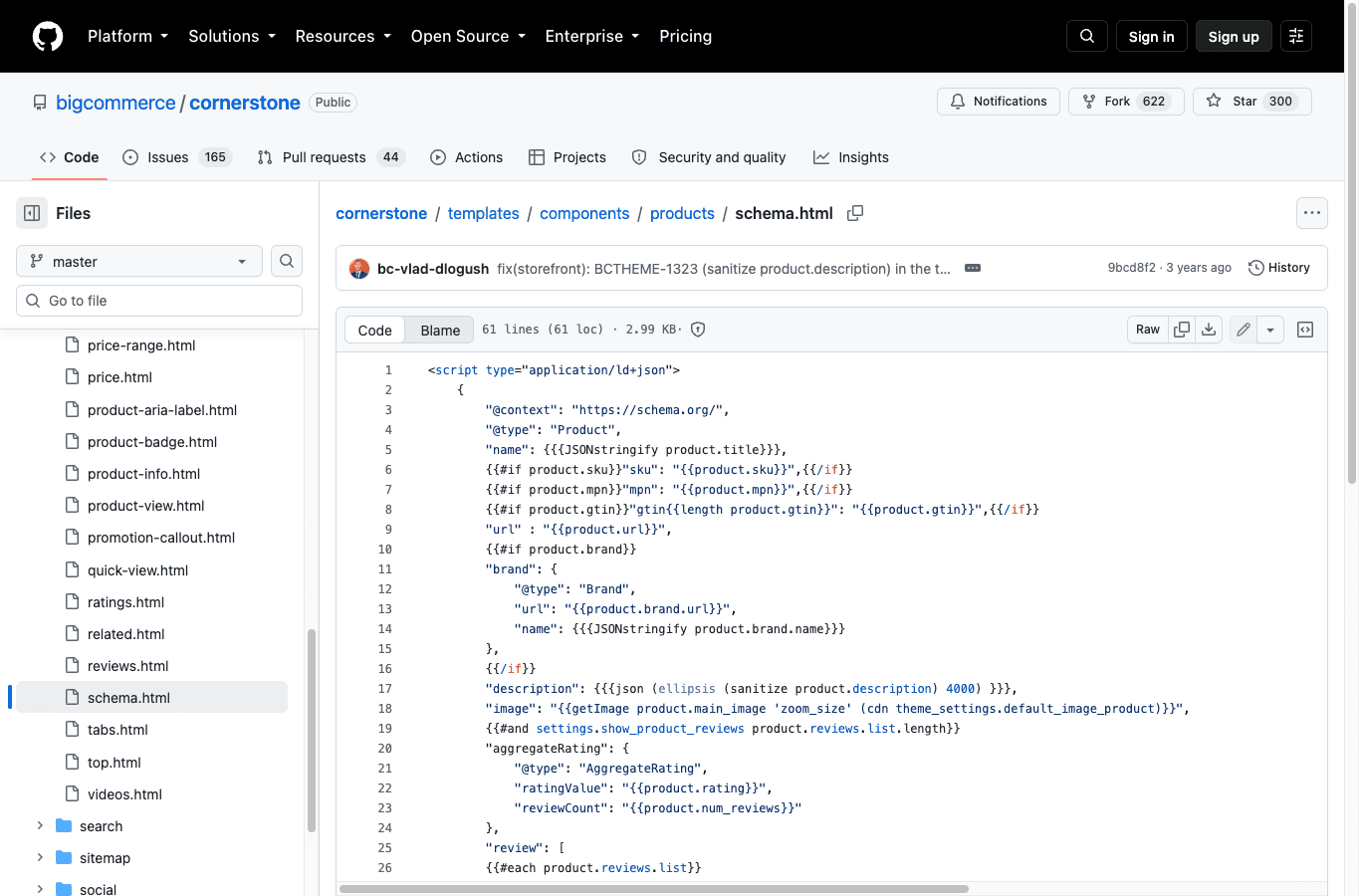Open the Open Source menu

468,36
